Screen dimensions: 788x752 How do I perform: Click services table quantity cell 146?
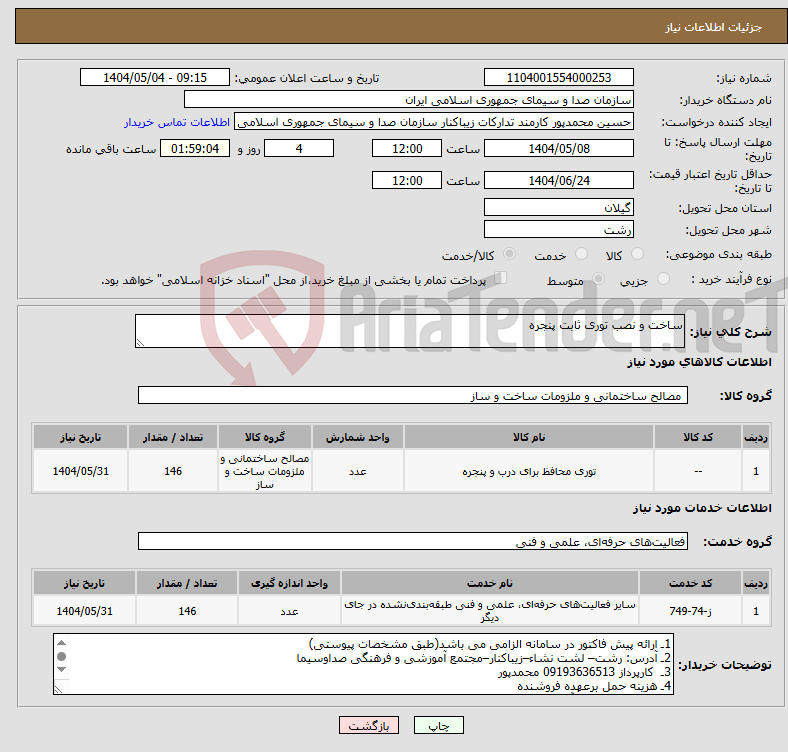click(187, 611)
